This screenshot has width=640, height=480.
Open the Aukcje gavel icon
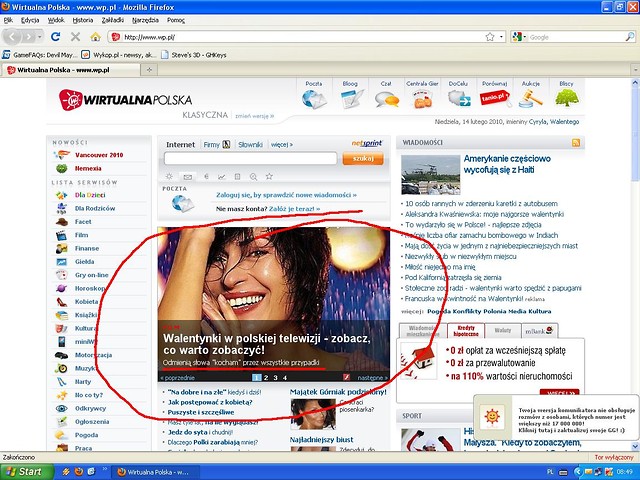[531, 98]
